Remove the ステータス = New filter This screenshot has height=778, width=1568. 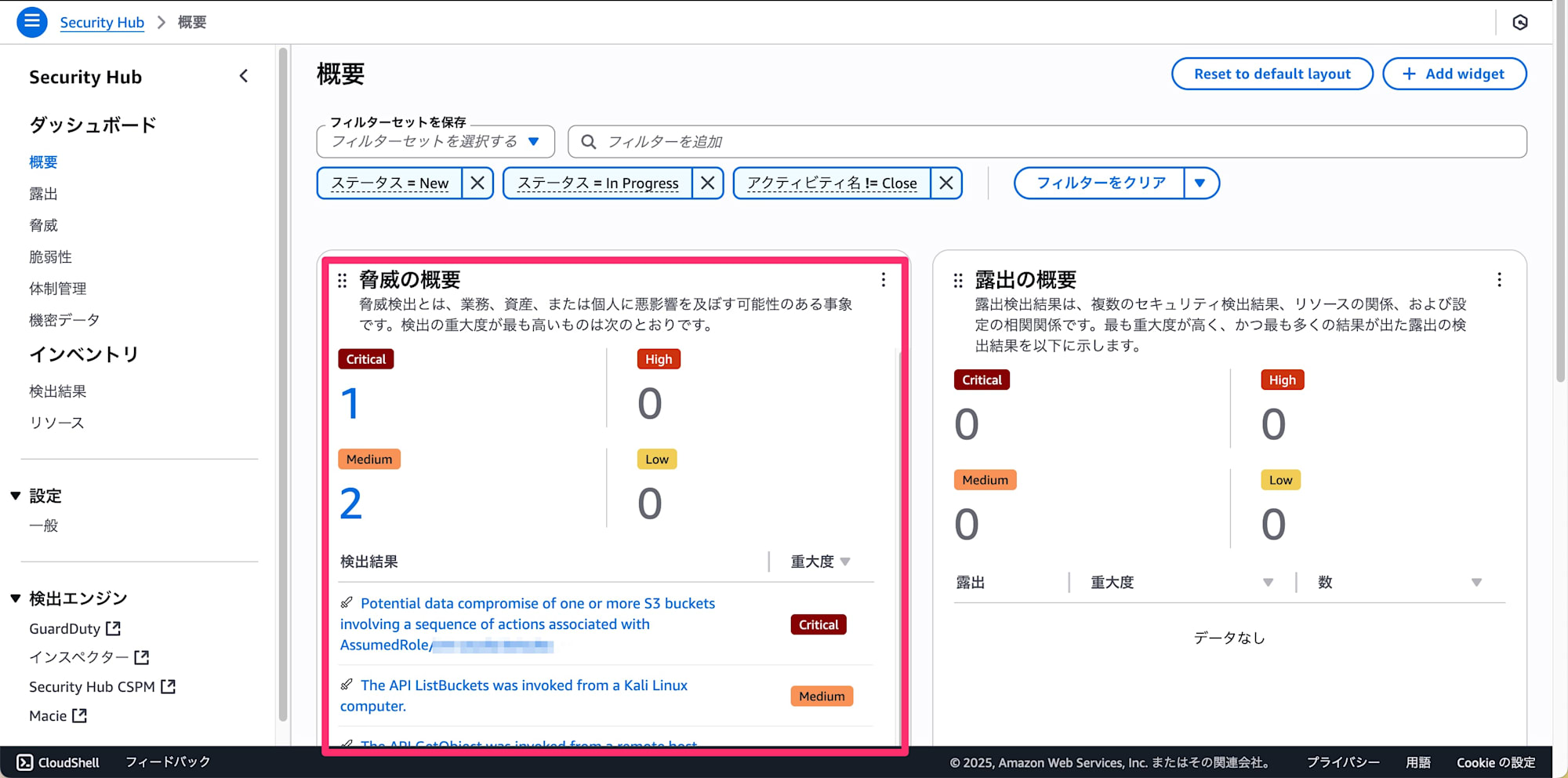point(477,183)
